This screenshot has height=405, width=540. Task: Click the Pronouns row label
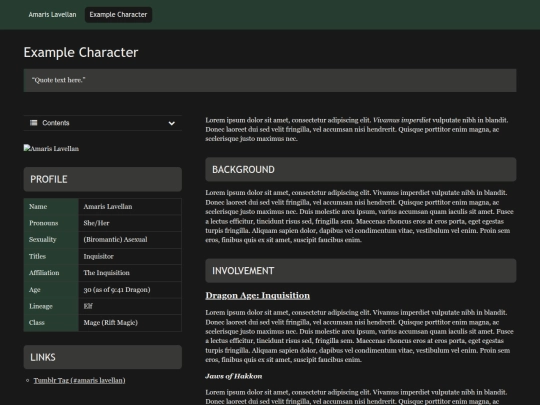[x=51, y=223]
